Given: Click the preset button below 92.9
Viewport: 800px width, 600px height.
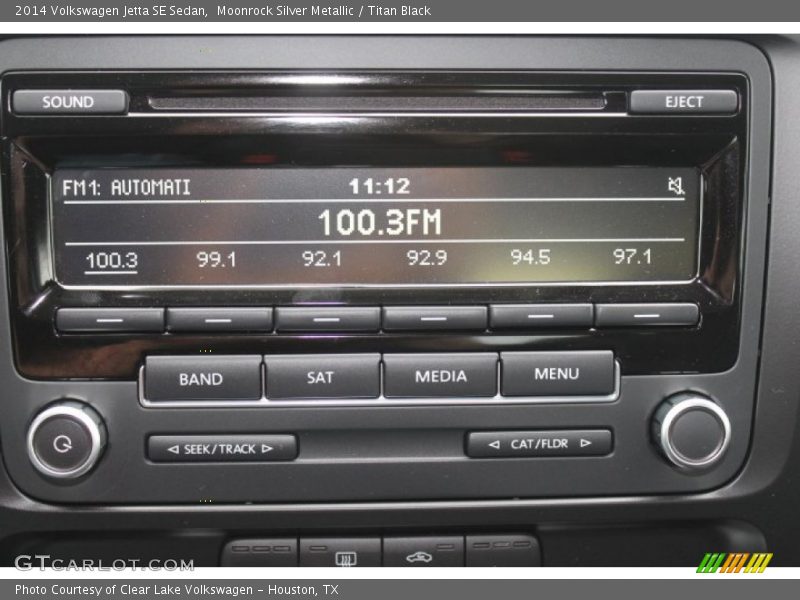Looking at the screenshot, I should [435, 318].
